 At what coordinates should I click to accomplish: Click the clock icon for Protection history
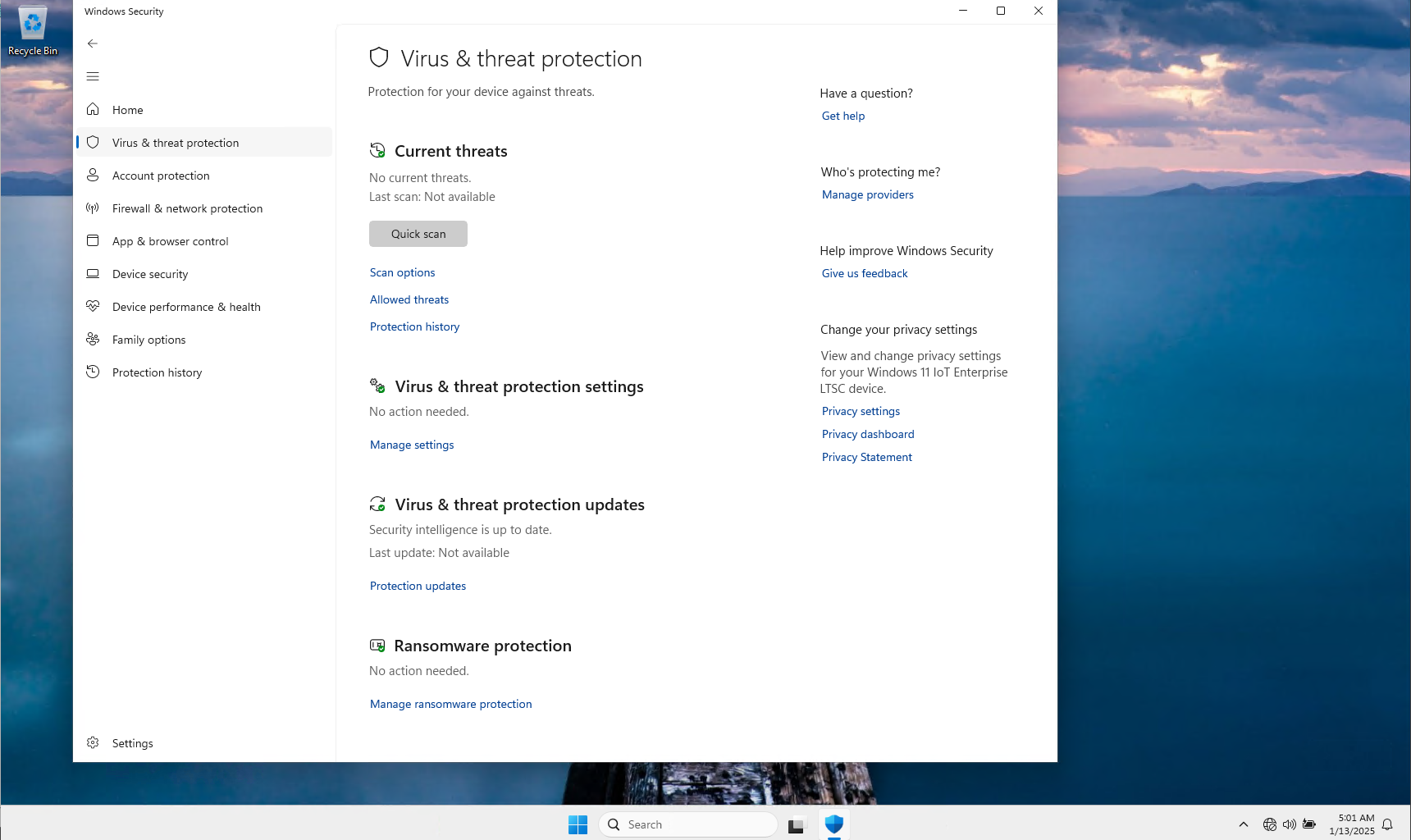coord(93,372)
